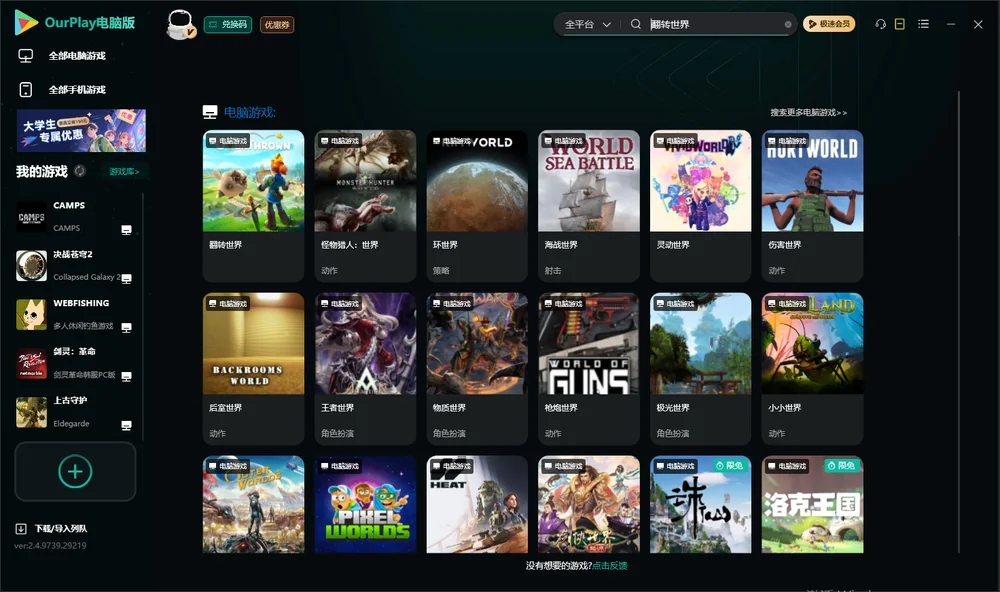Click the phone icon beside 全部手机游戏

[26, 89]
